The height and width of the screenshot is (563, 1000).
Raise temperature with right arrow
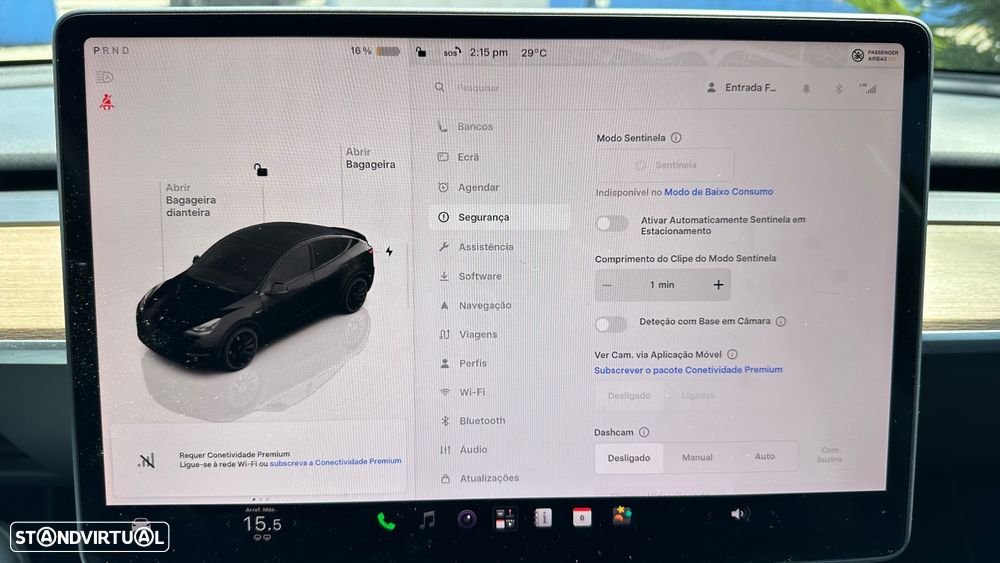click(x=295, y=524)
